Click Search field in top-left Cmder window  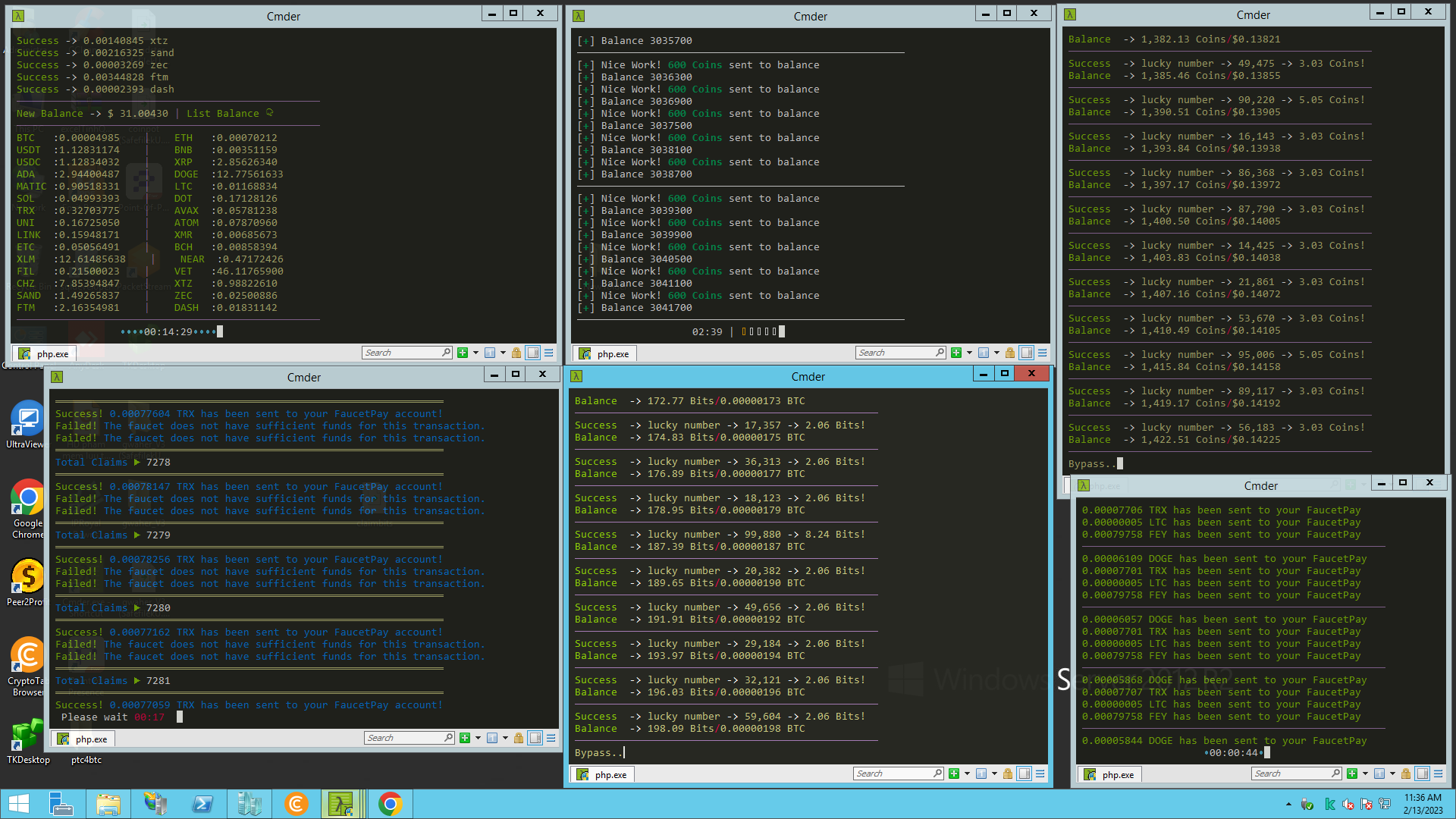click(407, 353)
